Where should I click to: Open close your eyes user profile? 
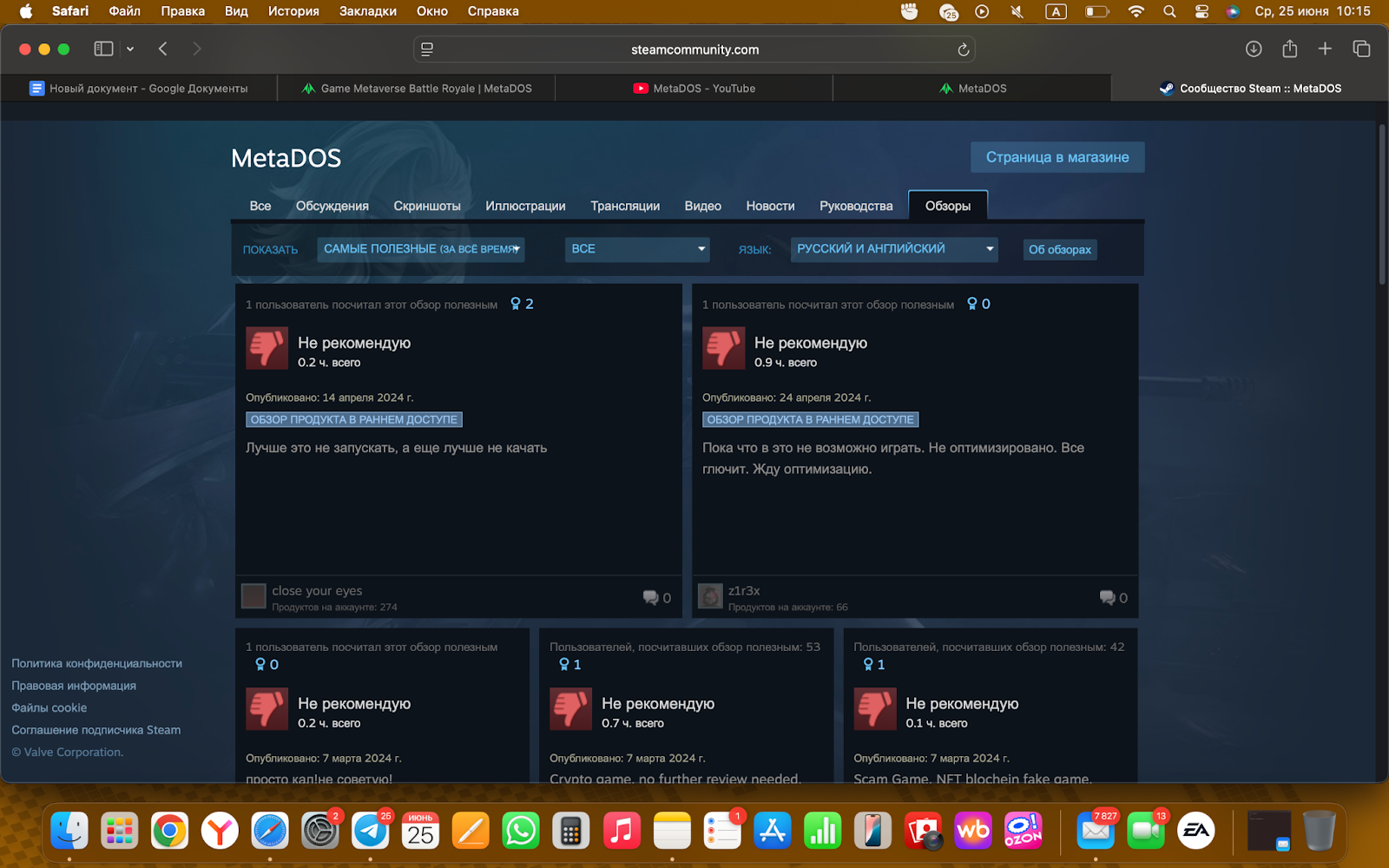pos(317,590)
